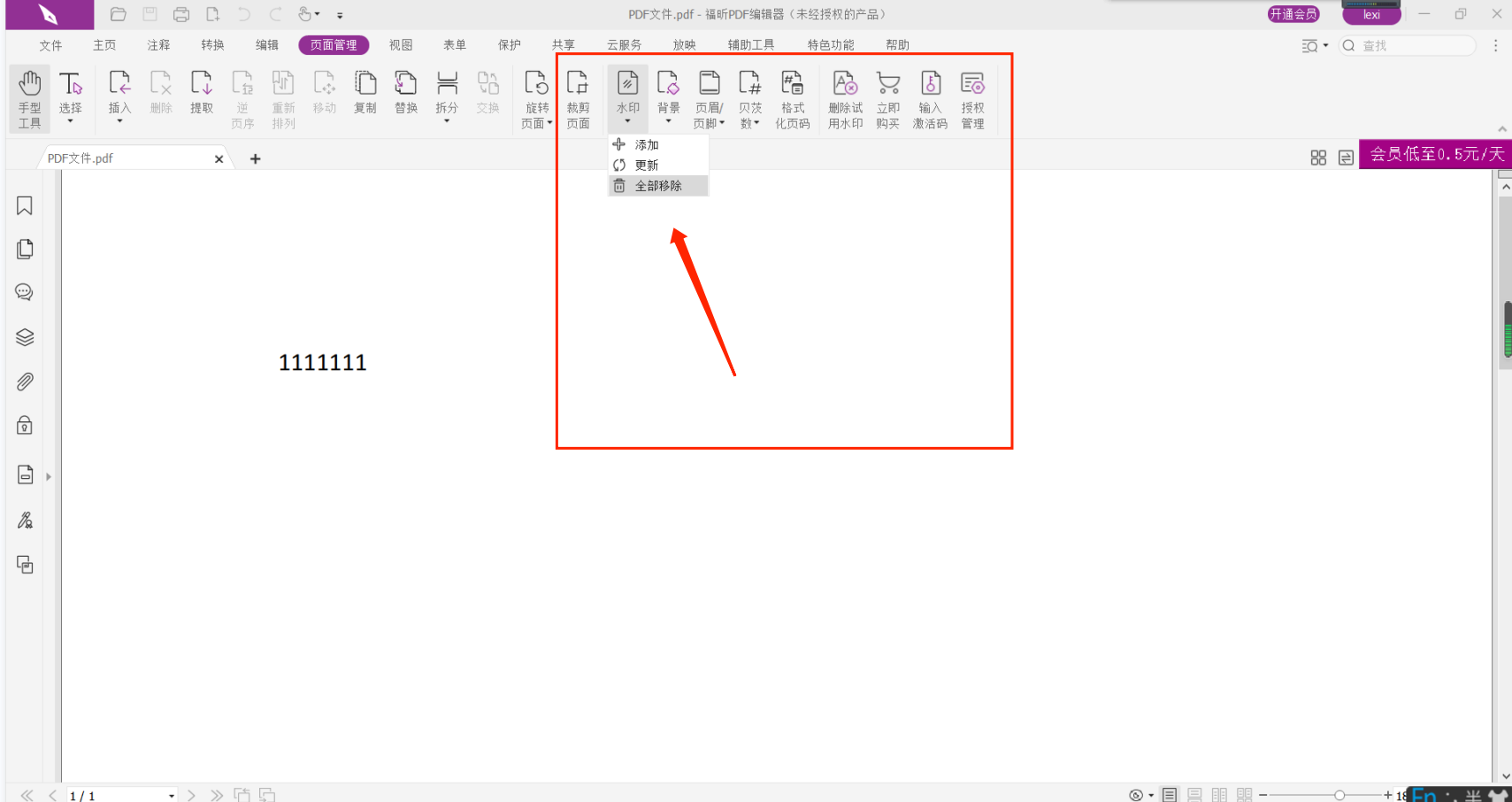This screenshot has width=1512, height=802.
Task: Click the membership price banner
Action: tap(1435, 154)
